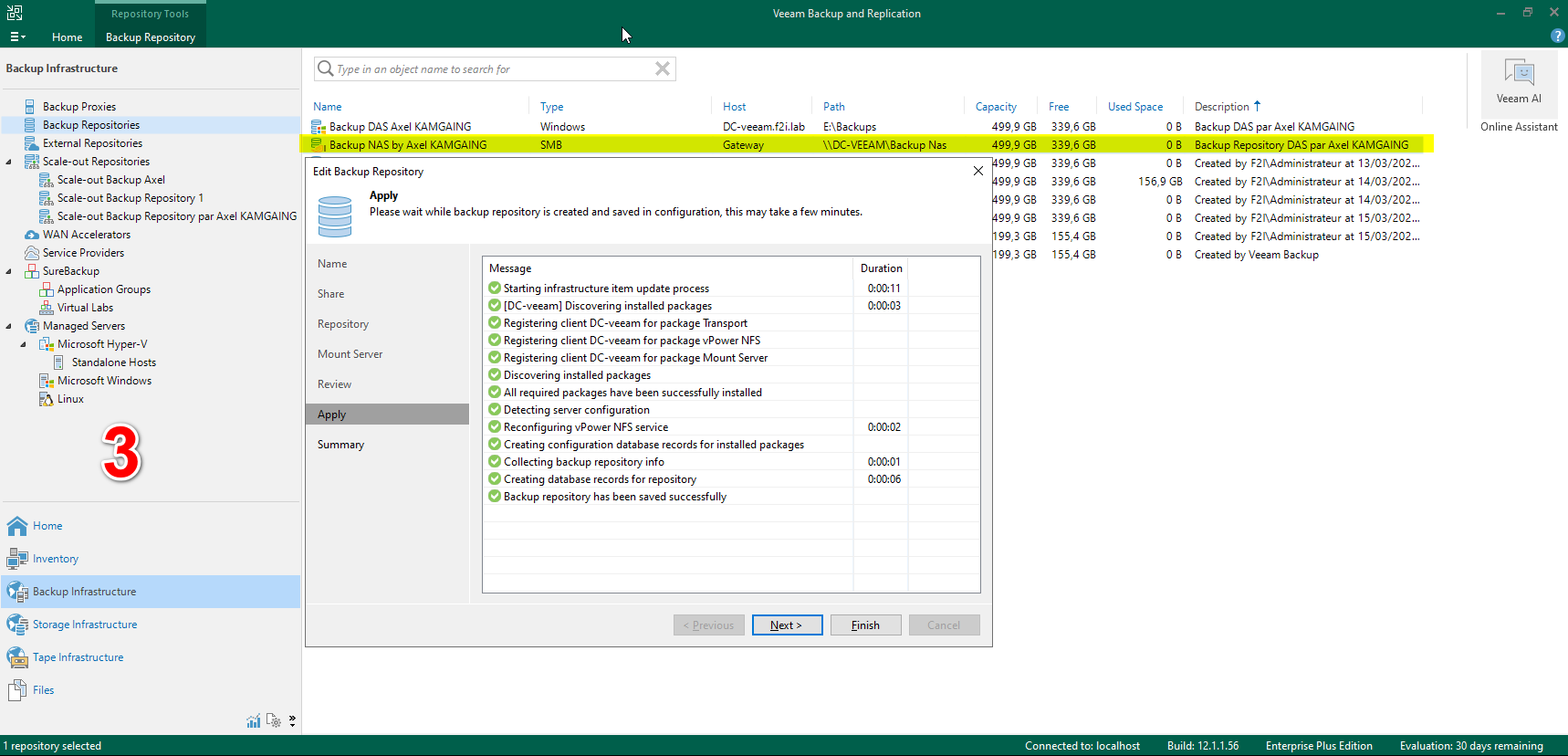Open the Home ribbon tab
This screenshot has width=1568, height=756.
[68, 37]
